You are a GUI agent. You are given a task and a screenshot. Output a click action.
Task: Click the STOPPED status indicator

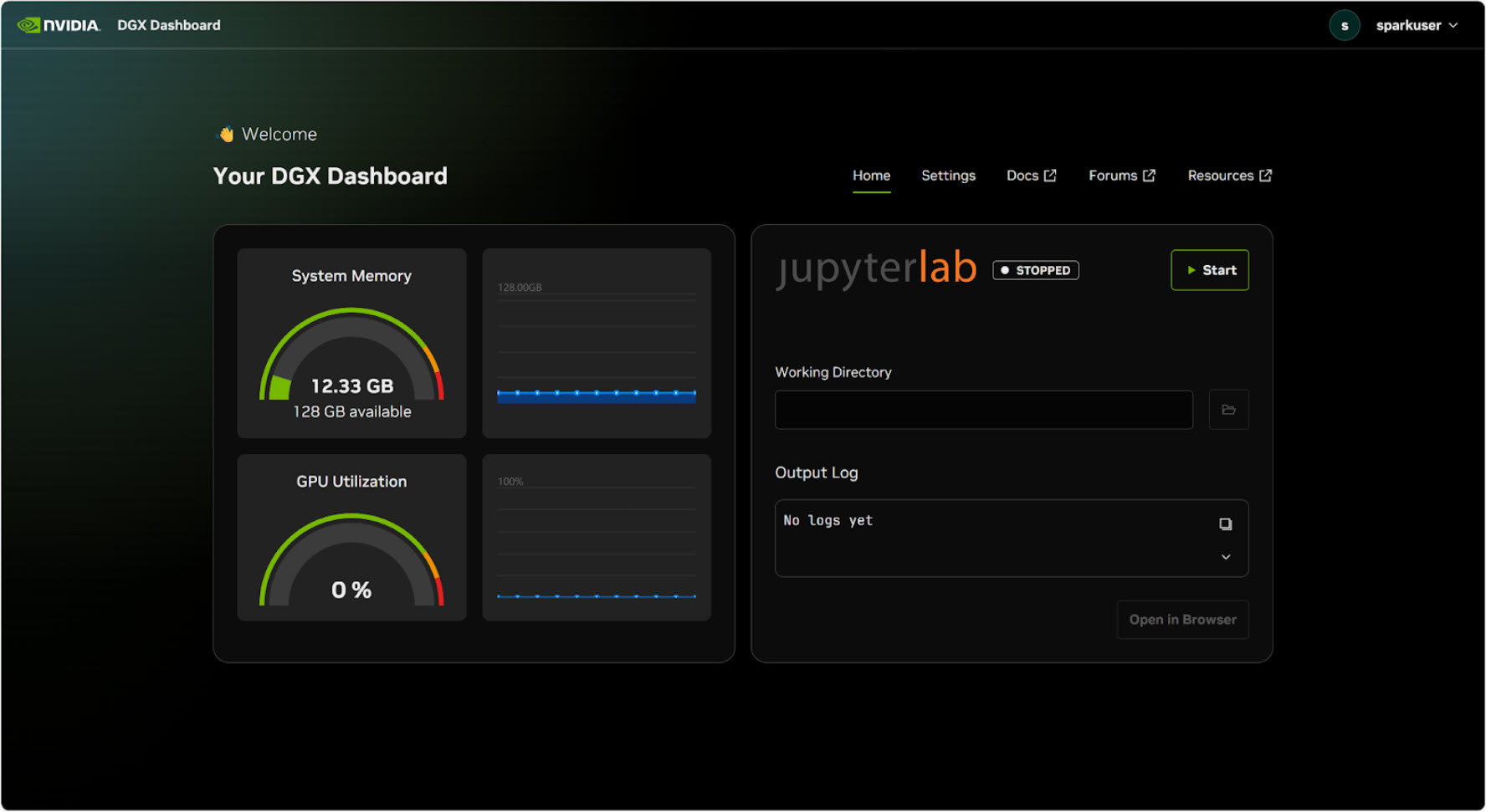point(1035,269)
